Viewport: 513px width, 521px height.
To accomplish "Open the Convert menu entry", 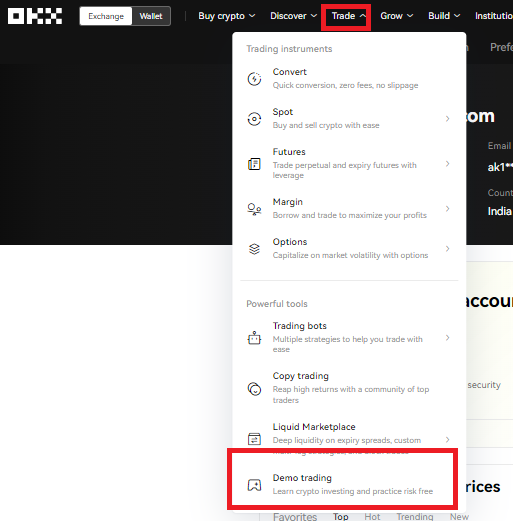I will click(x=349, y=79).
